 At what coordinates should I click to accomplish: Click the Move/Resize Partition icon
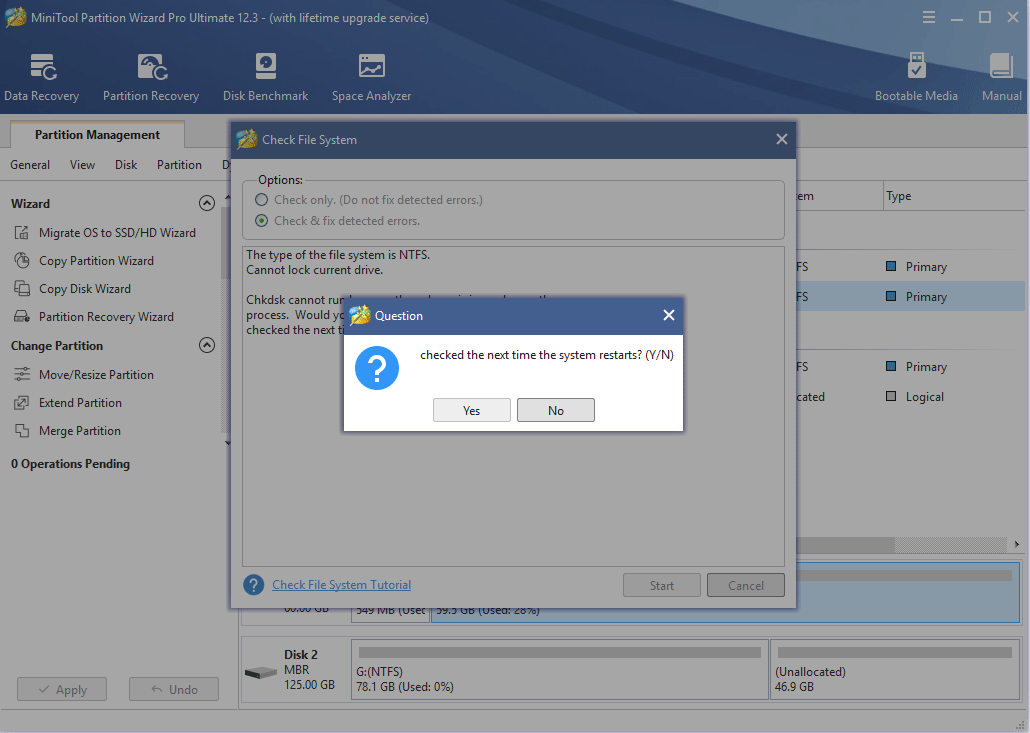point(22,374)
